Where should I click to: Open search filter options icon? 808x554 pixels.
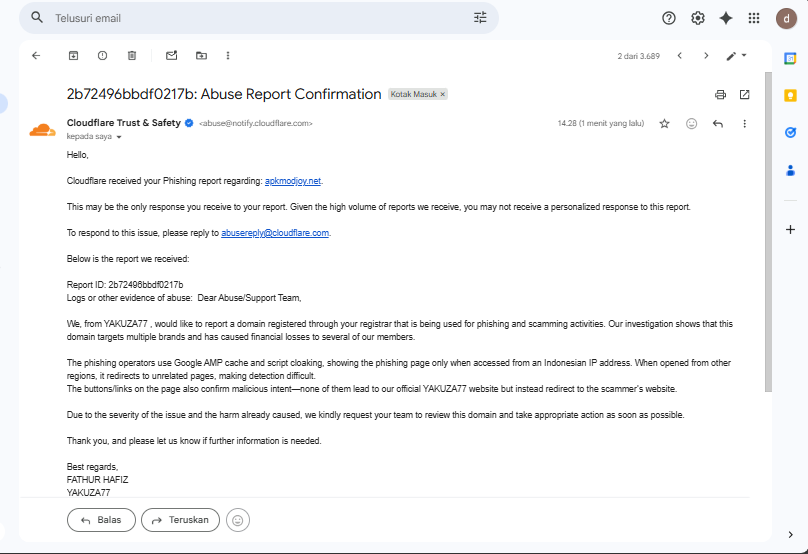(x=480, y=18)
